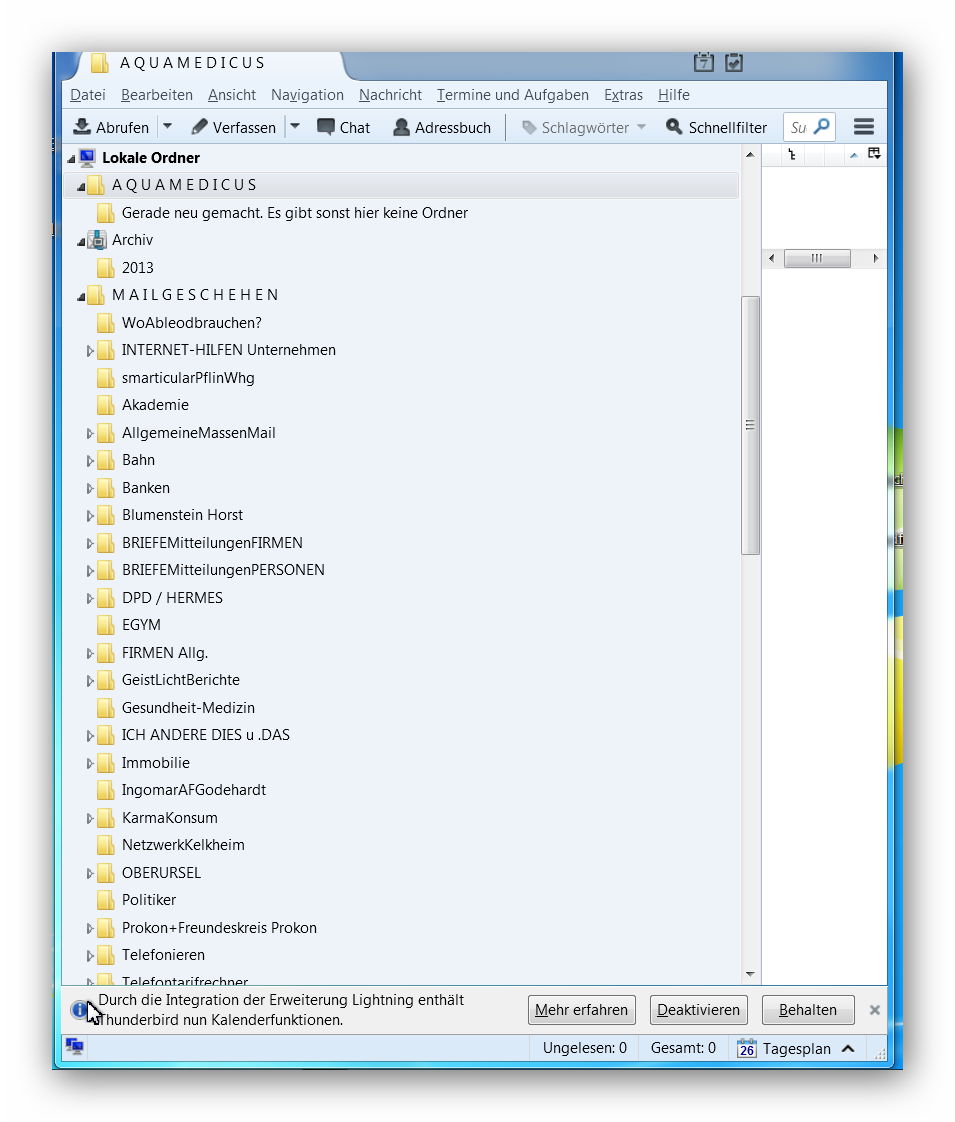Expand the Bahn folder
955x1122 pixels.
coord(90,461)
